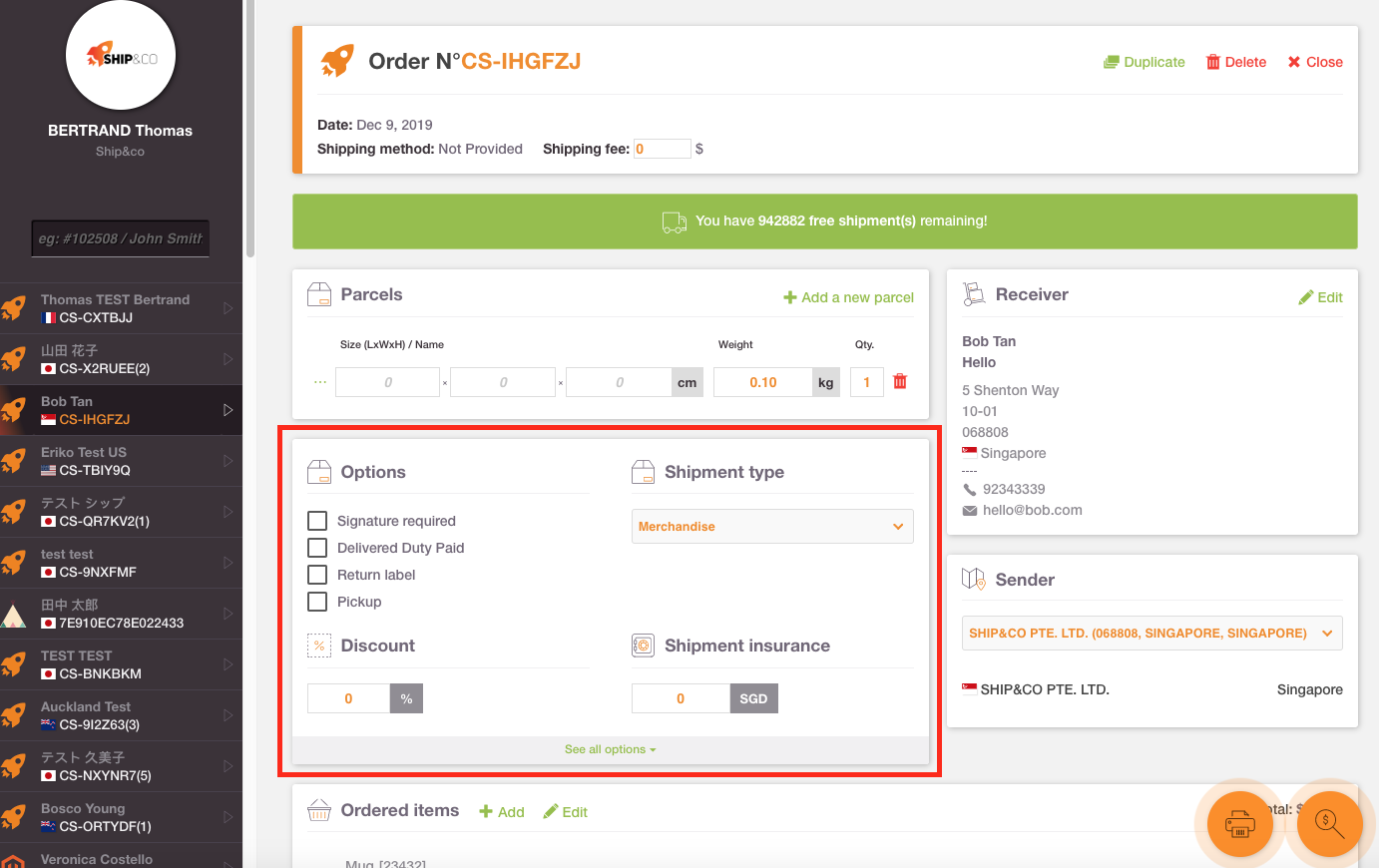This screenshot has height=868, width=1379.
Task: Expand arrow on Auckland Test order row
Action: (x=228, y=715)
